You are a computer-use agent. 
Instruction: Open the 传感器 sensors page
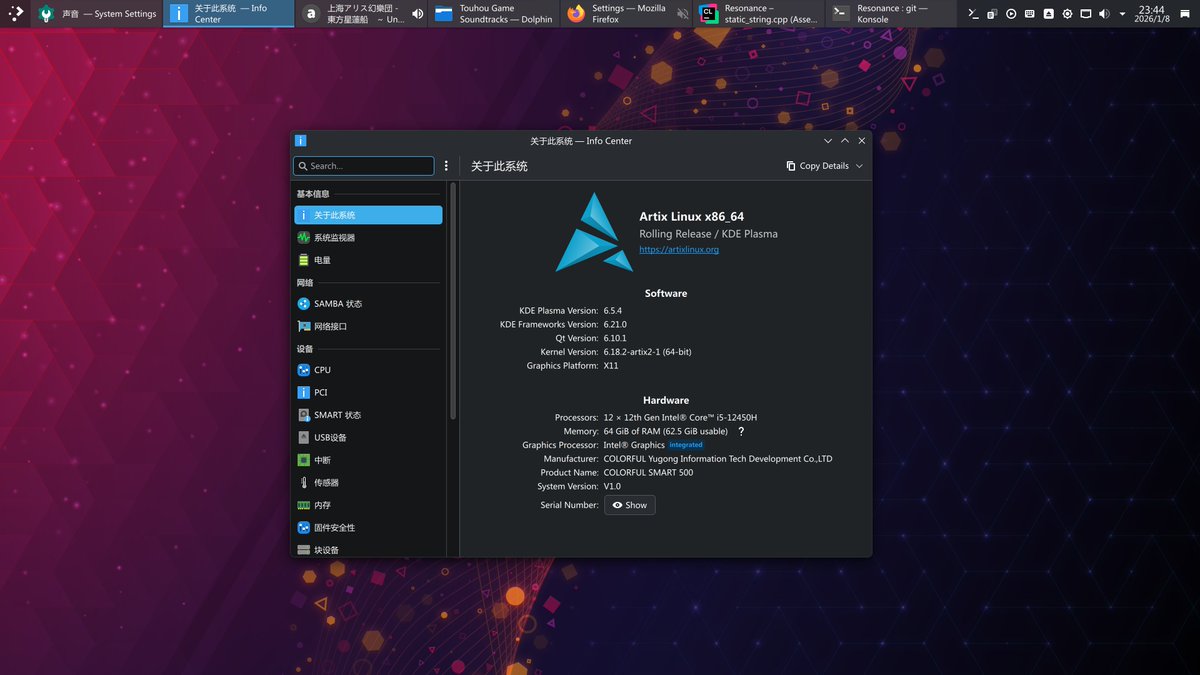tap(368, 483)
